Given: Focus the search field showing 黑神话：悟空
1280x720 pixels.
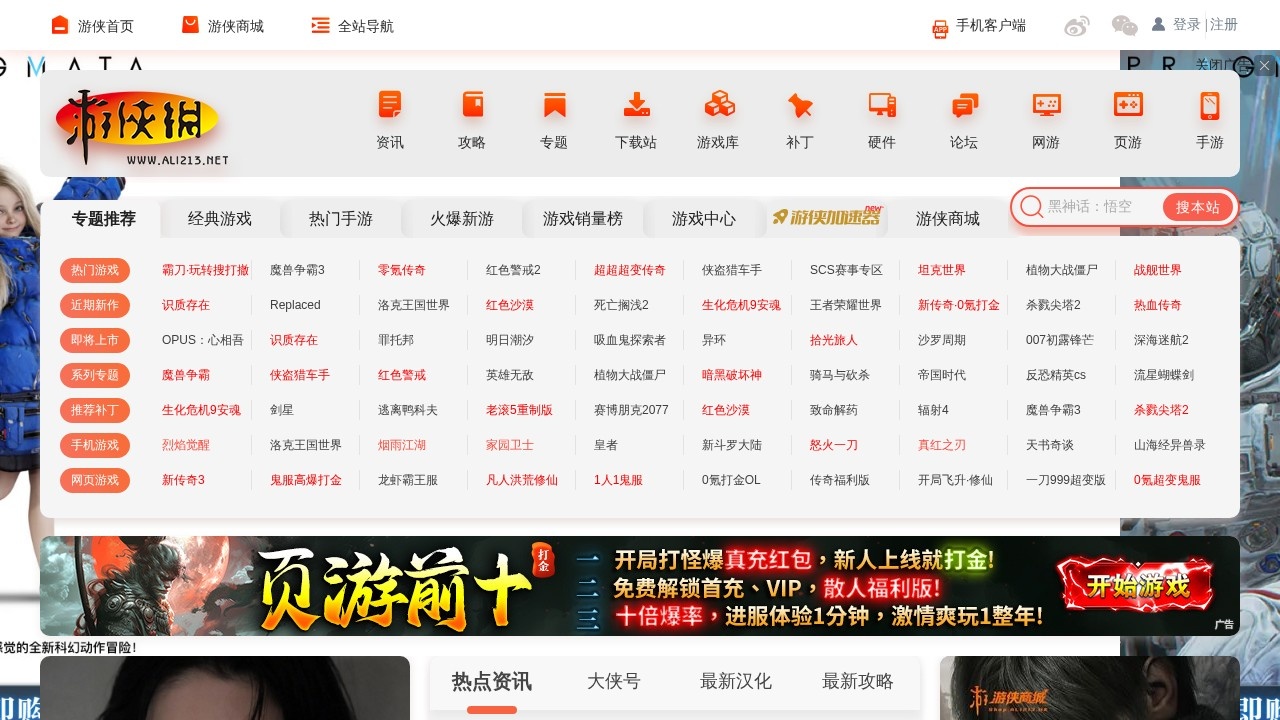Looking at the screenshot, I should (1102, 207).
